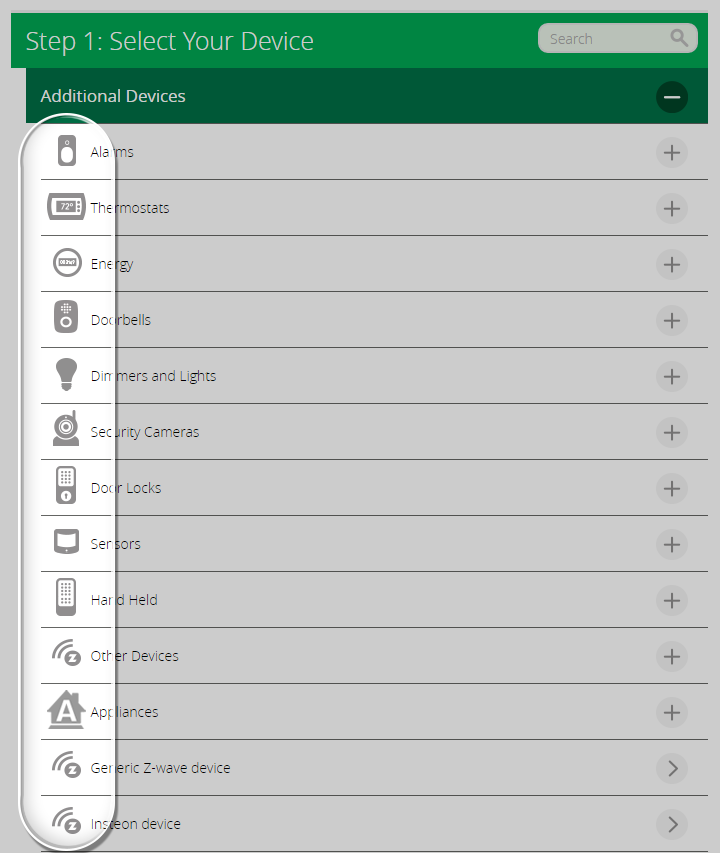Click the Search input field
This screenshot has height=853, width=720.
(617, 38)
